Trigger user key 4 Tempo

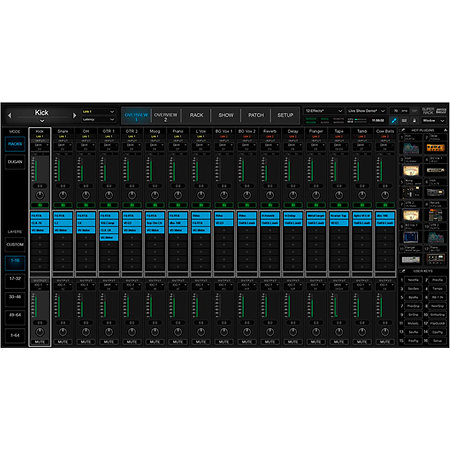tap(437, 289)
